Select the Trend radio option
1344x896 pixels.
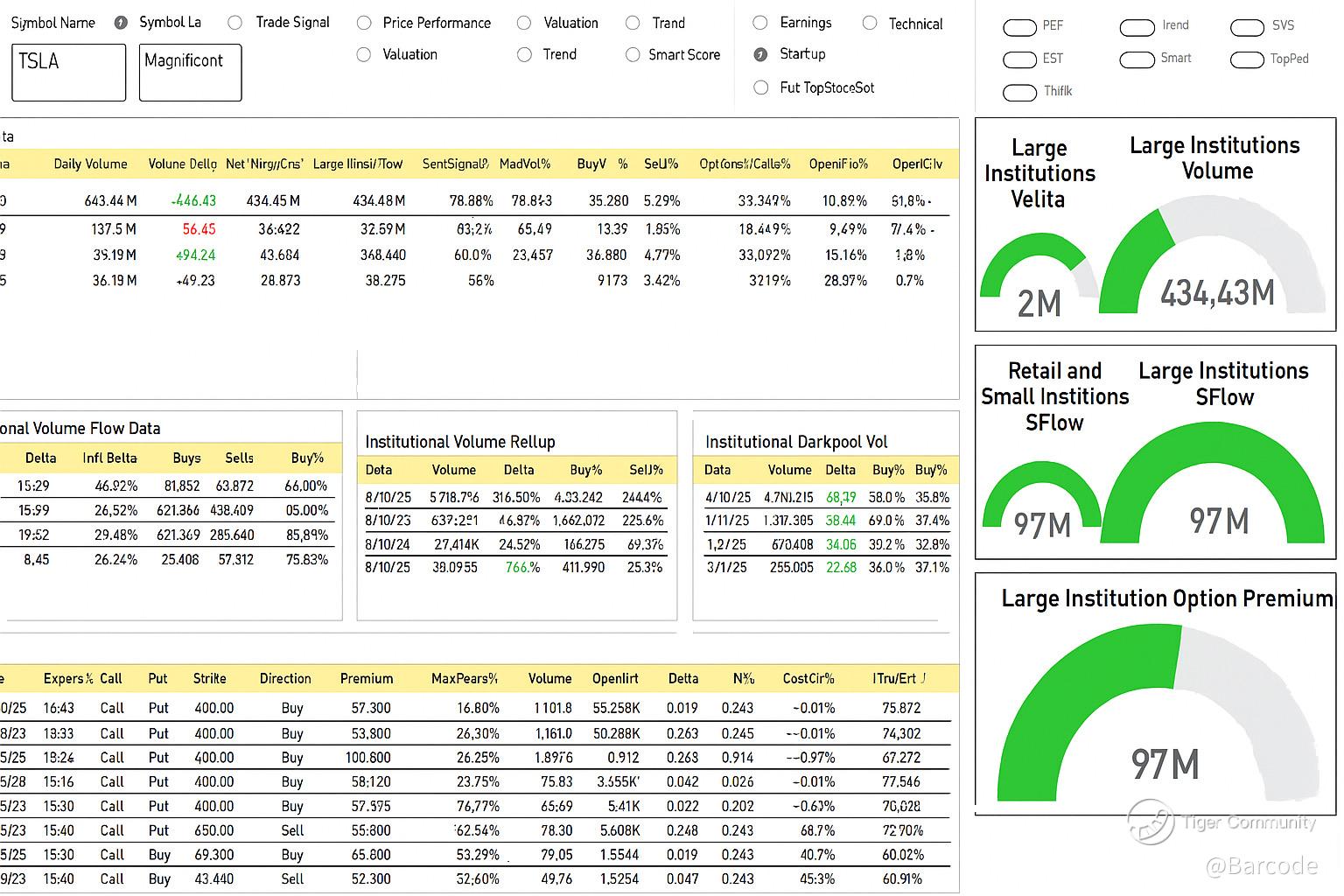coord(524,54)
